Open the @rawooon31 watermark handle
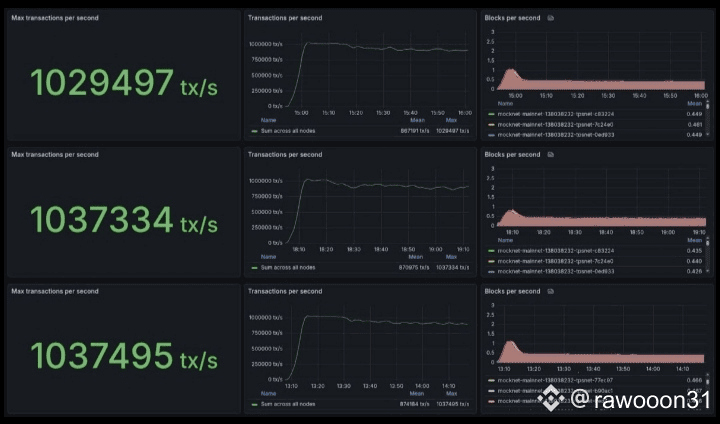The image size is (720, 424). 641,399
